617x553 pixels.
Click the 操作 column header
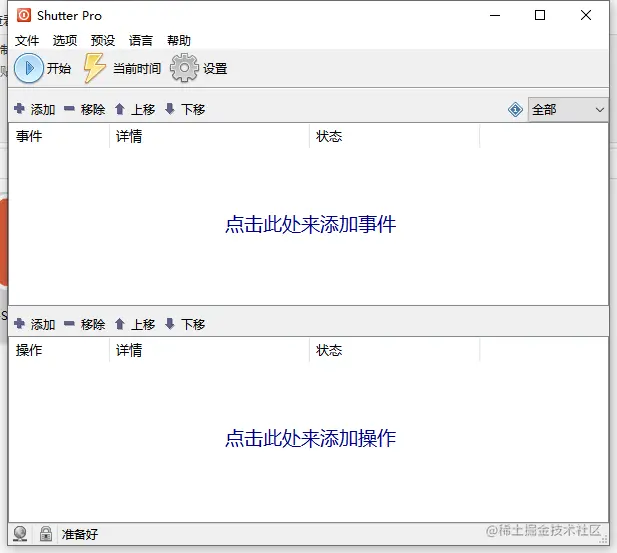click(59, 350)
